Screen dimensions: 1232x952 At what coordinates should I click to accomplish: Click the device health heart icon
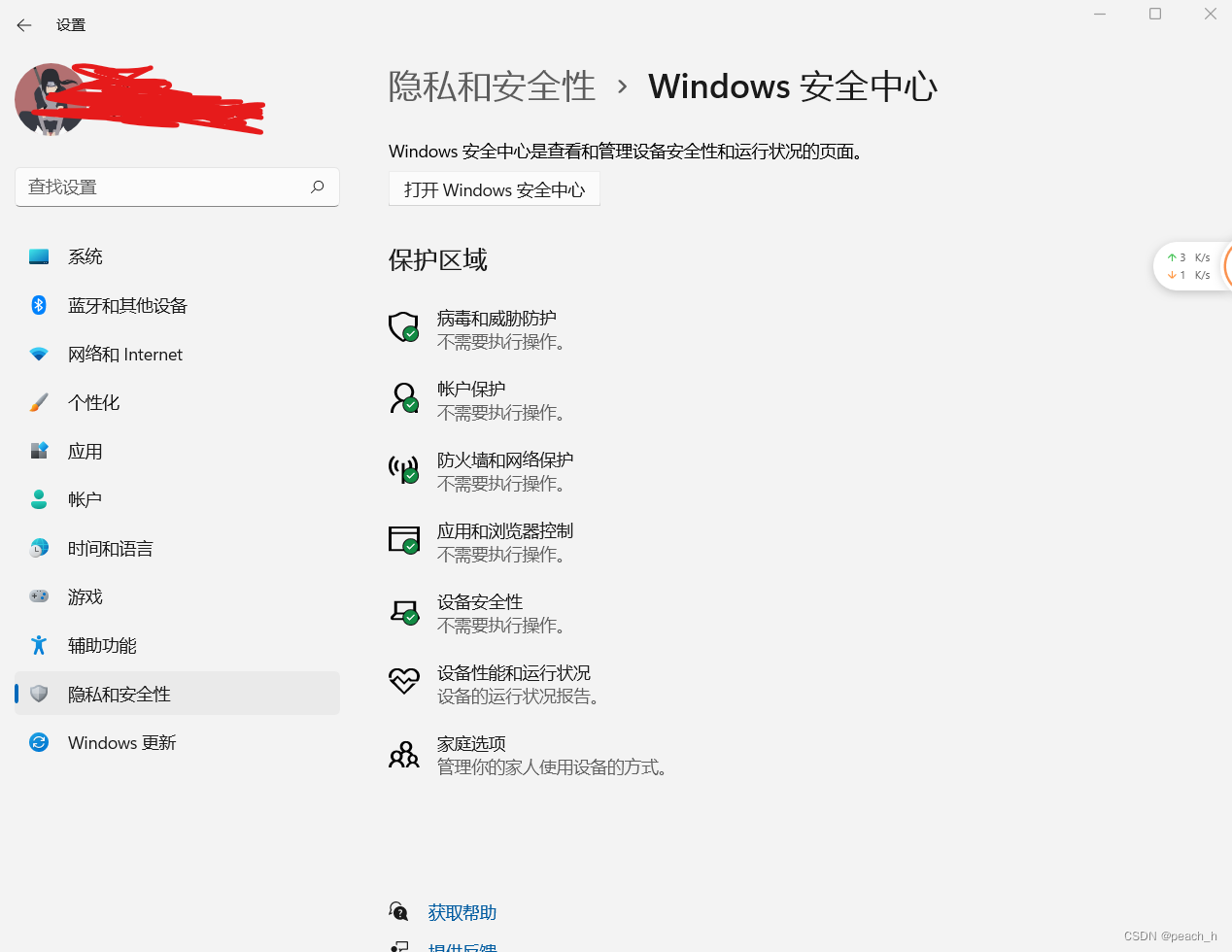[403, 681]
